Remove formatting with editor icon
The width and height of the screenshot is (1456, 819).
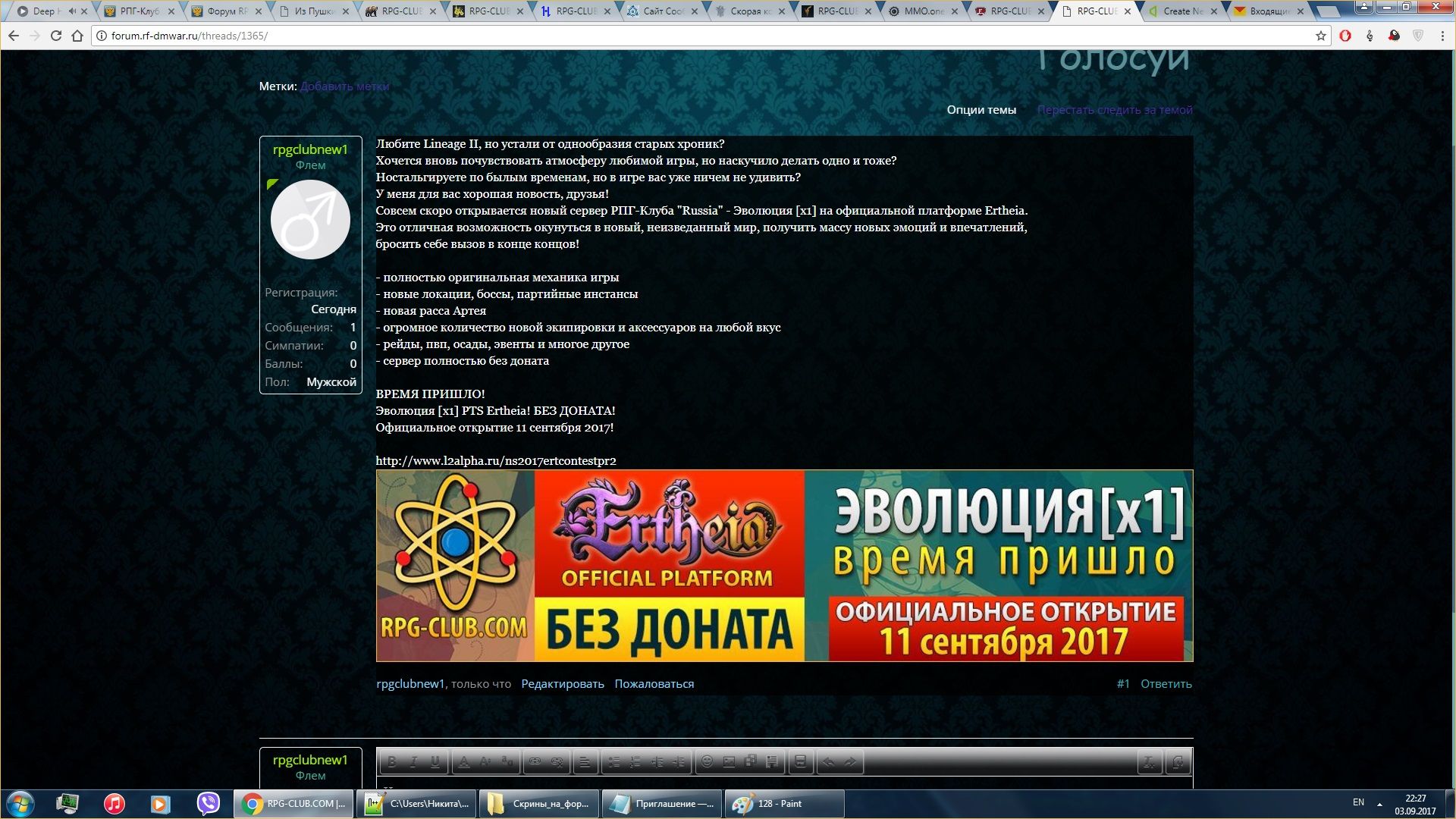1150,762
